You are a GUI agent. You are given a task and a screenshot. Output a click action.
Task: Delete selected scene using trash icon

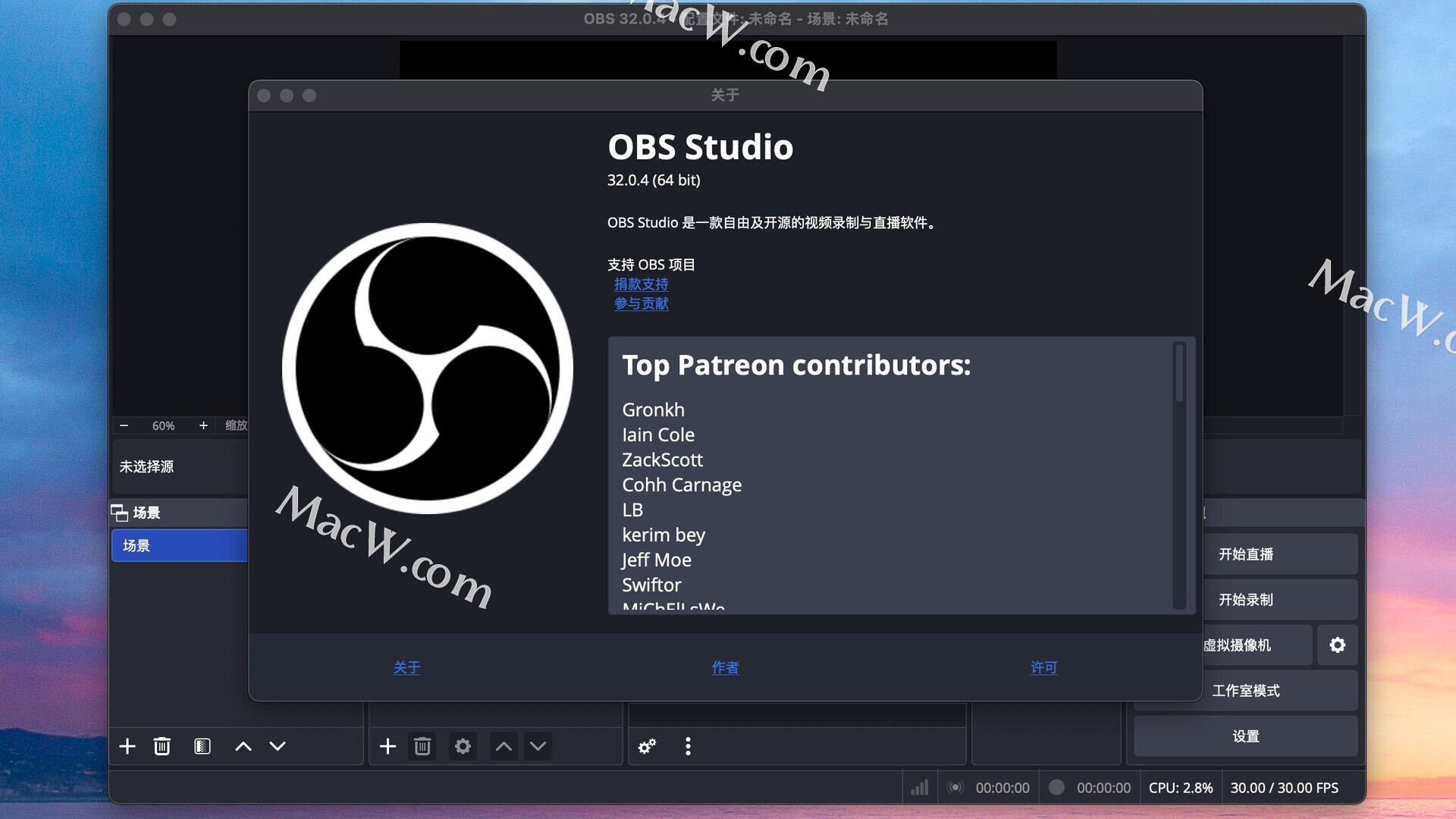pyautogui.click(x=162, y=746)
